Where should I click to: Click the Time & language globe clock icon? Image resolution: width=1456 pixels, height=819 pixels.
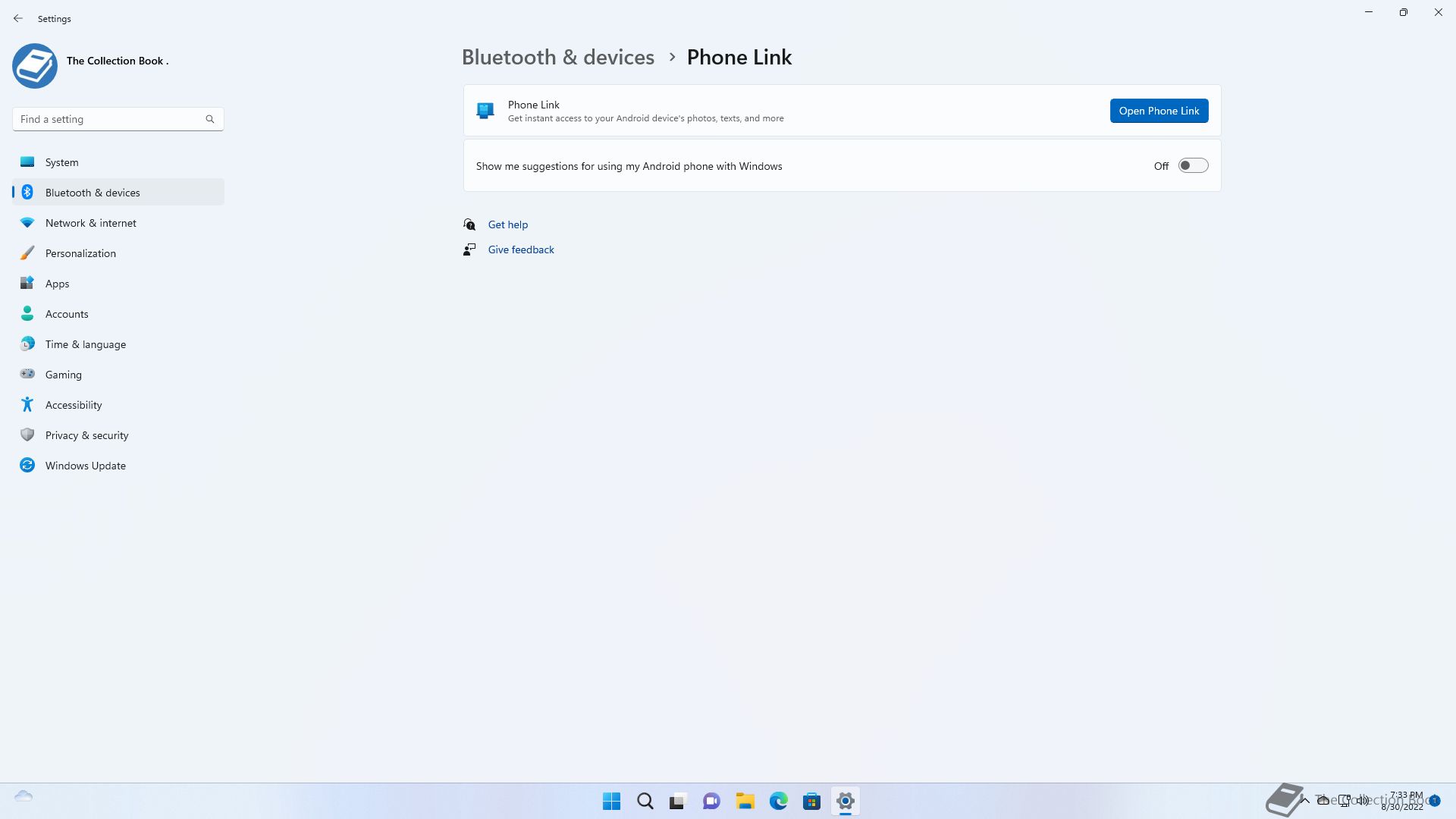[27, 344]
